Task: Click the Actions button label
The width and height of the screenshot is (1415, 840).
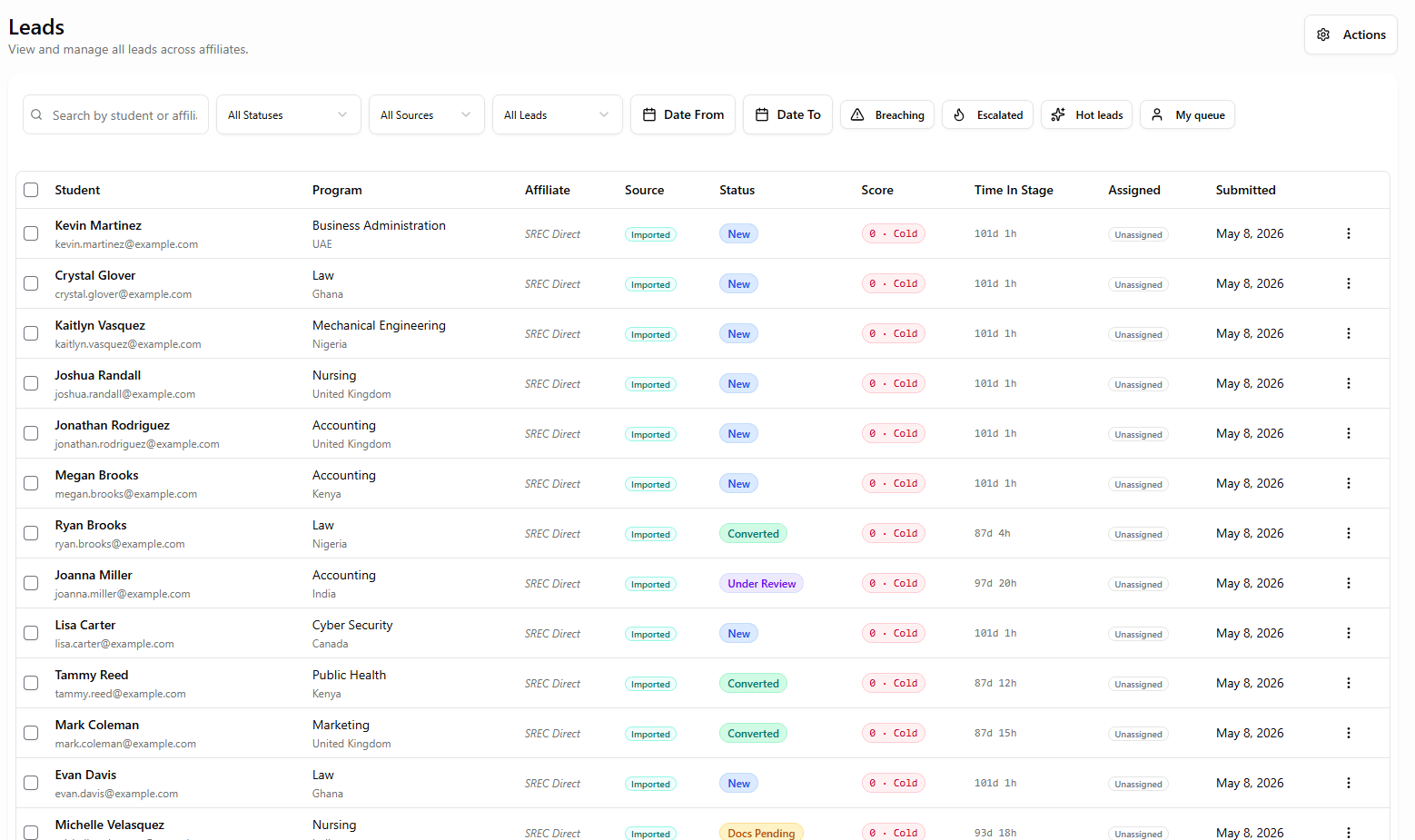Action: (x=1364, y=35)
